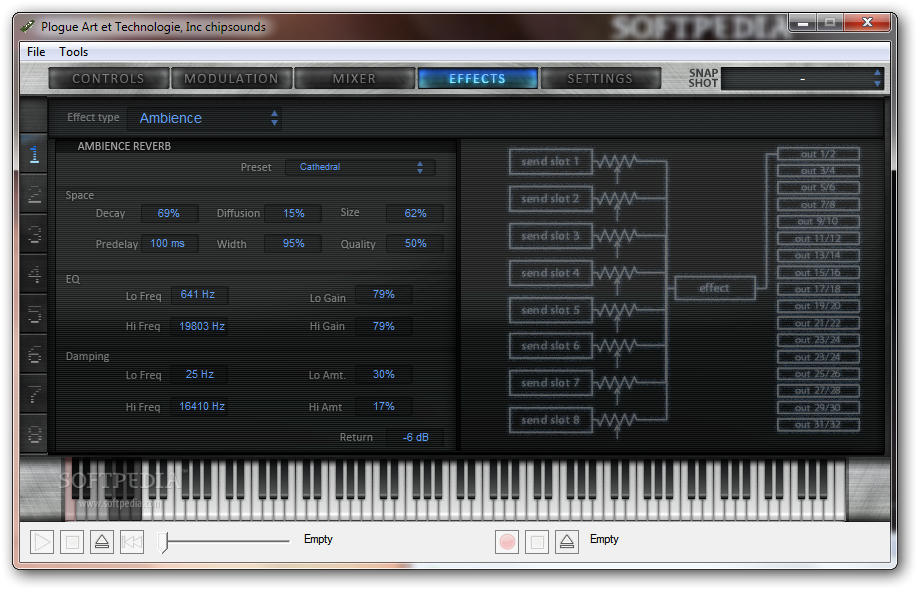Select output out 11/12
This screenshot has width=918, height=590.
[818, 239]
